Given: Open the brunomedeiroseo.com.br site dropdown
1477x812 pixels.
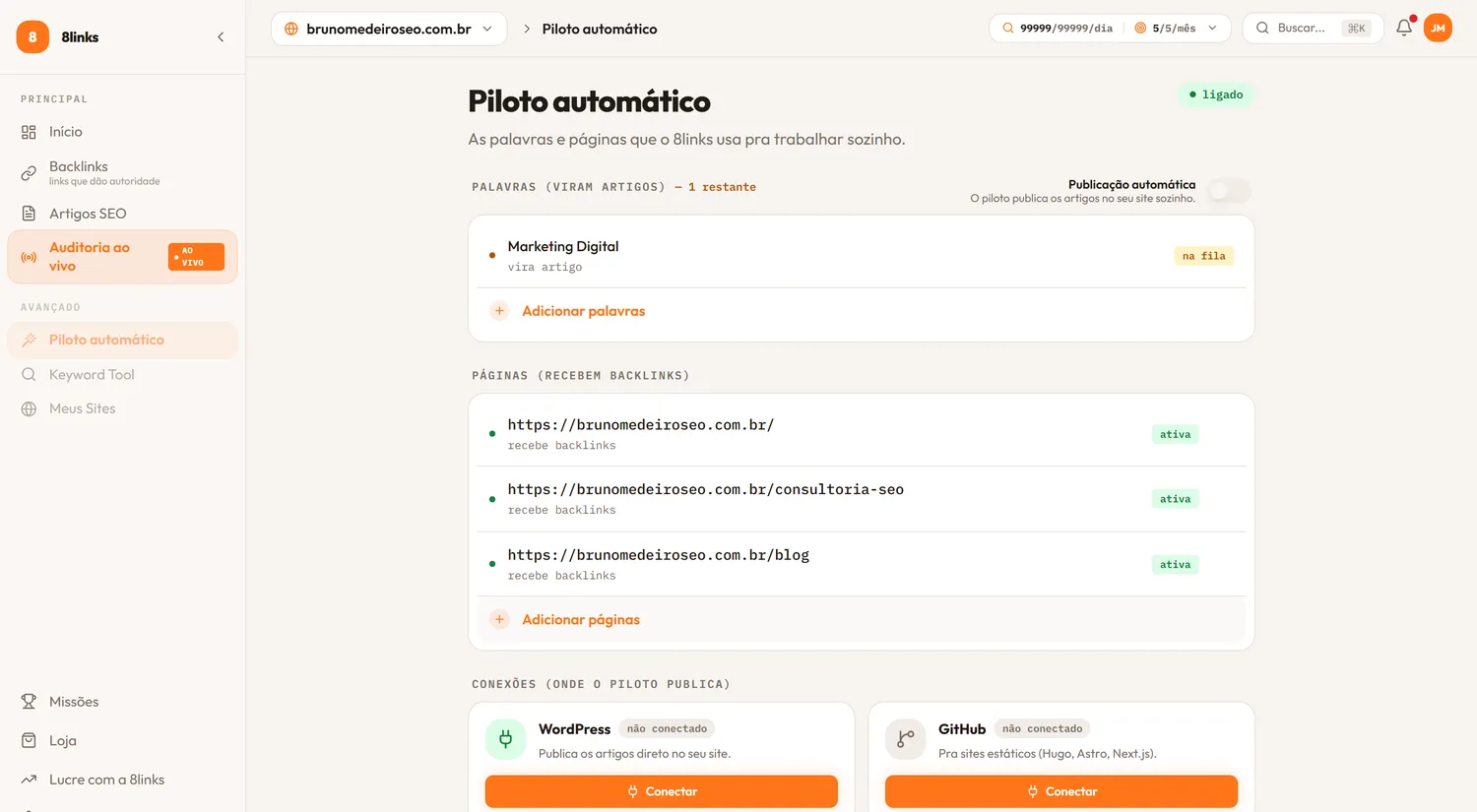Looking at the screenshot, I should (389, 29).
